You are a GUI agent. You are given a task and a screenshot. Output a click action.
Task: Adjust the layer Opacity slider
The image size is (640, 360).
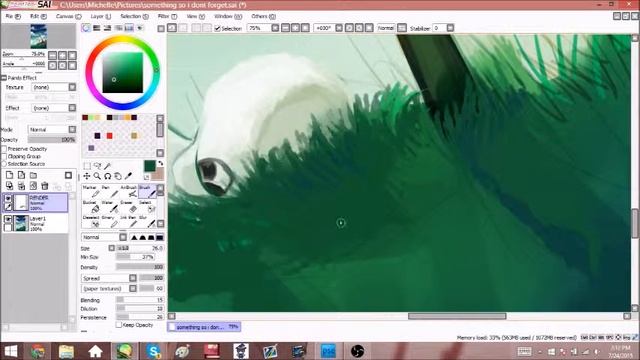tap(52, 140)
